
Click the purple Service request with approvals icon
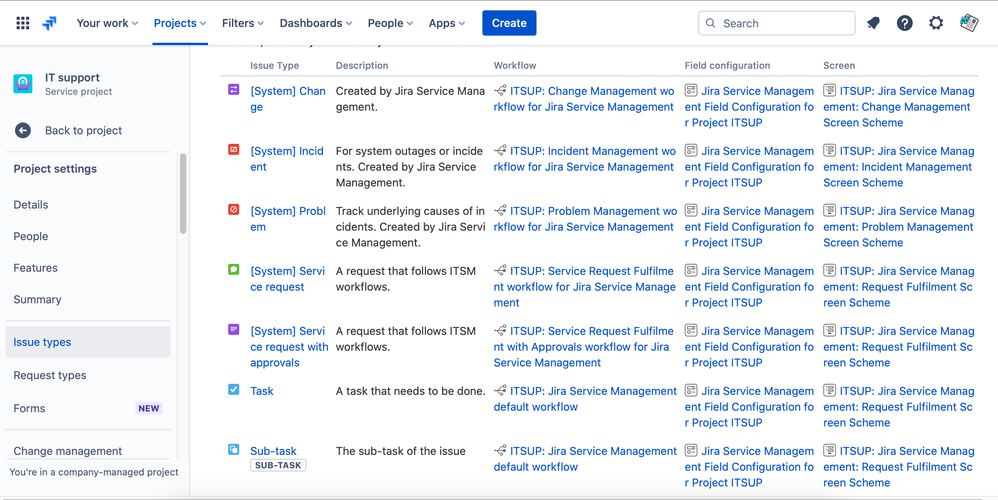click(234, 330)
